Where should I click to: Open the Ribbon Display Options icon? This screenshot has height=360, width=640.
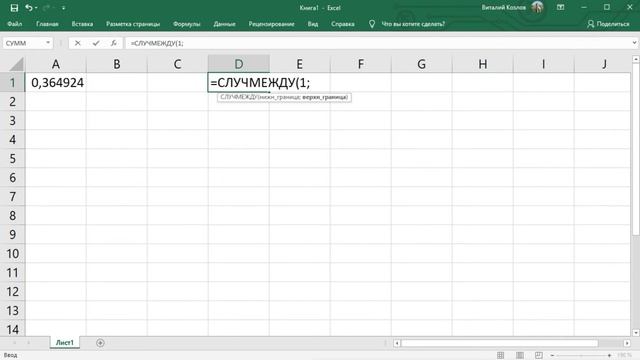[x=560, y=7]
